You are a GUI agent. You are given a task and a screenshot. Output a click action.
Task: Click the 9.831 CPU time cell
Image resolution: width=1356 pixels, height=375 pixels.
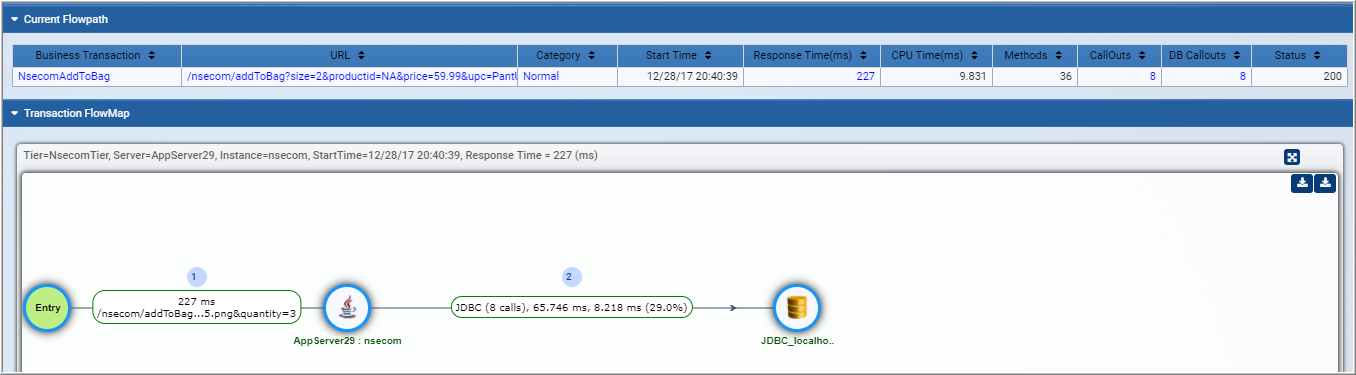[936, 76]
